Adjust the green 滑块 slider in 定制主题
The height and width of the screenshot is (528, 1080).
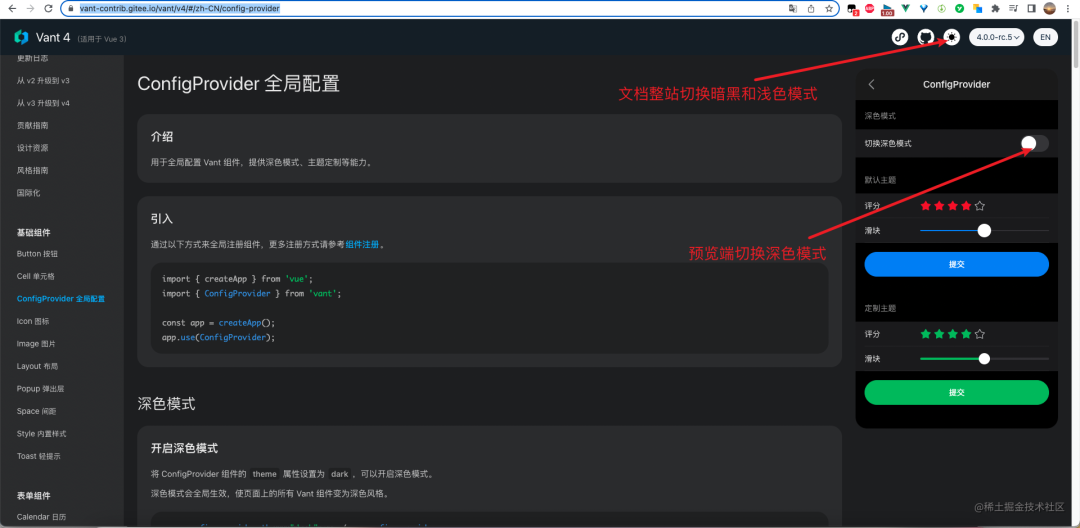pyautogui.click(x=984, y=359)
